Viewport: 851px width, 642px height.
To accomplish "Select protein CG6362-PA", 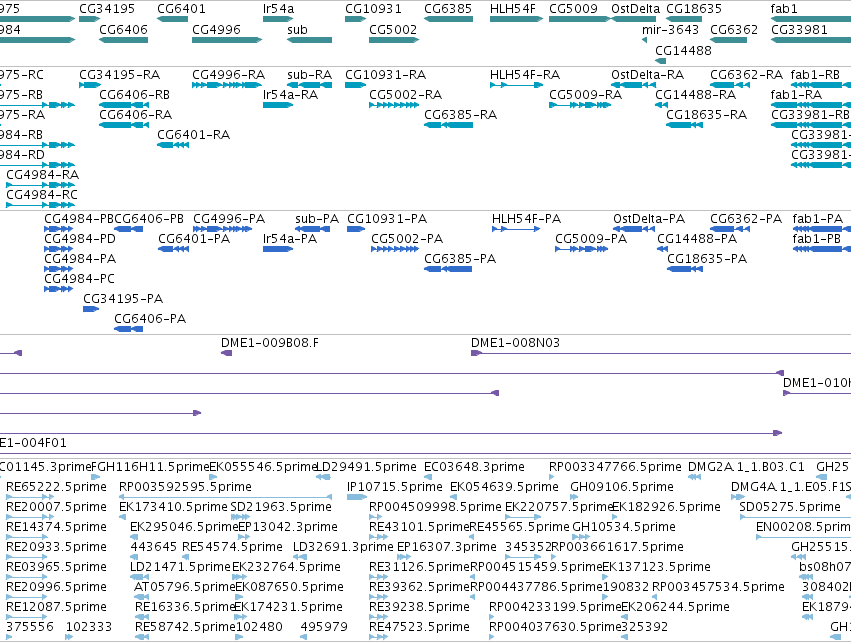I will [x=730, y=229].
